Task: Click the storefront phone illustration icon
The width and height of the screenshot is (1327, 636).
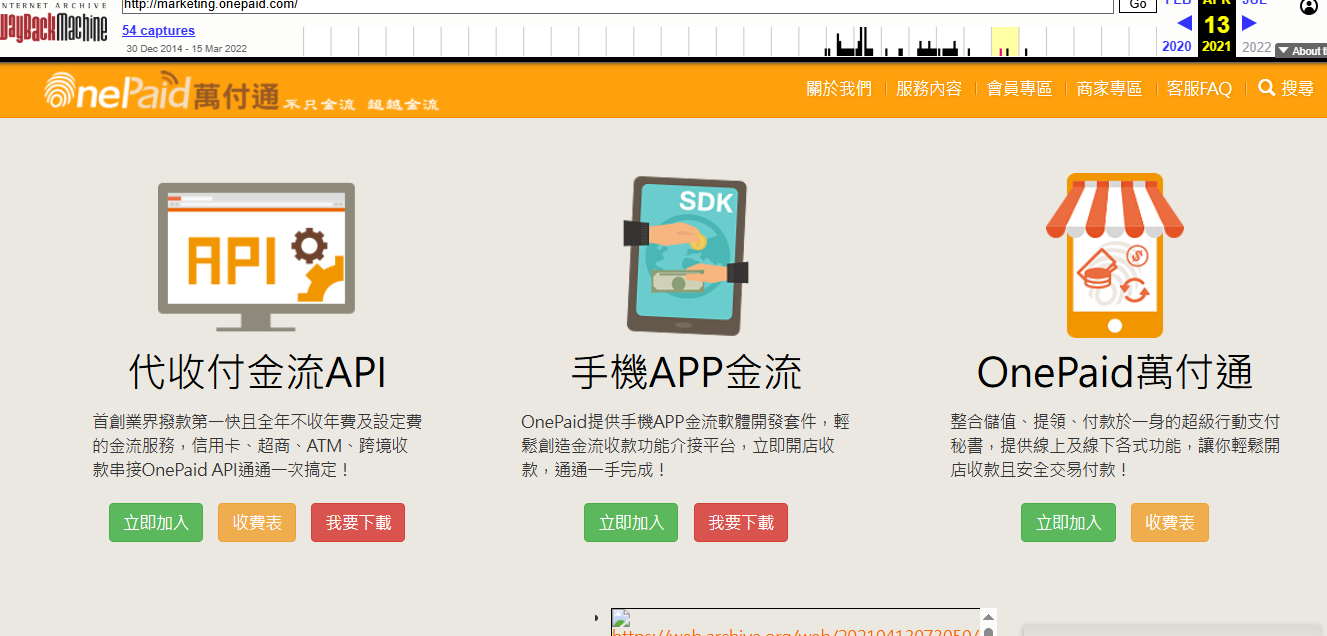Action: (1114, 255)
